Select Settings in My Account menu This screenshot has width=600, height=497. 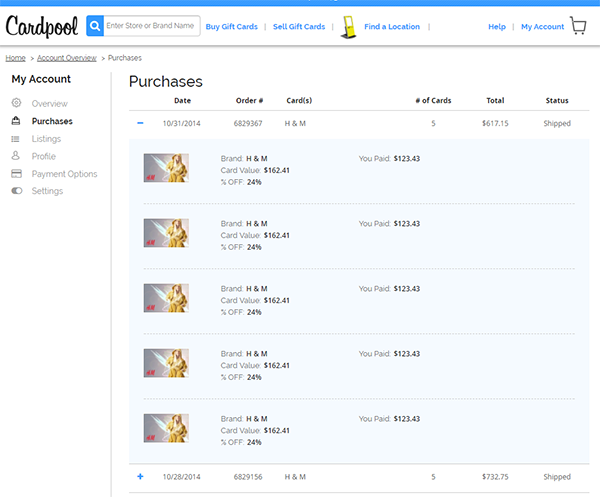pyautogui.click(x=47, y=191)
